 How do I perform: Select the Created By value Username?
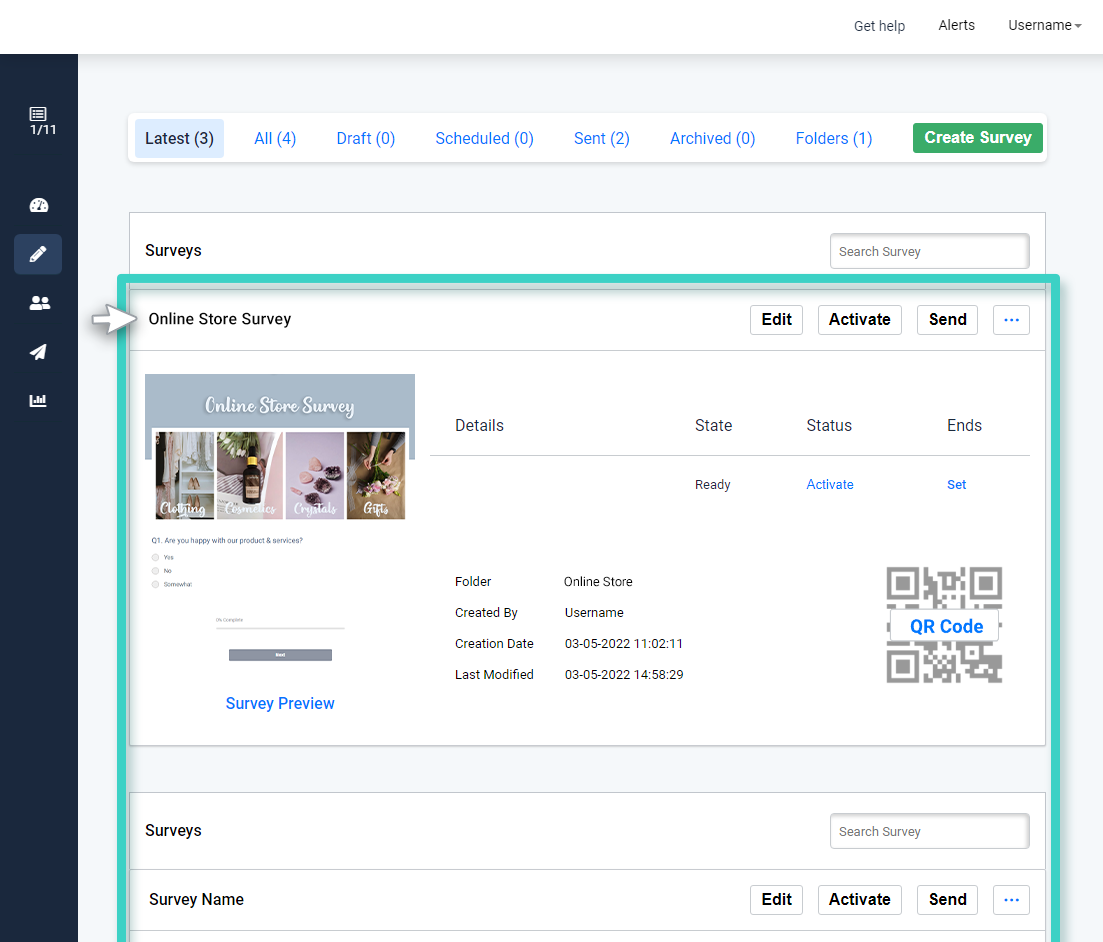594,613
